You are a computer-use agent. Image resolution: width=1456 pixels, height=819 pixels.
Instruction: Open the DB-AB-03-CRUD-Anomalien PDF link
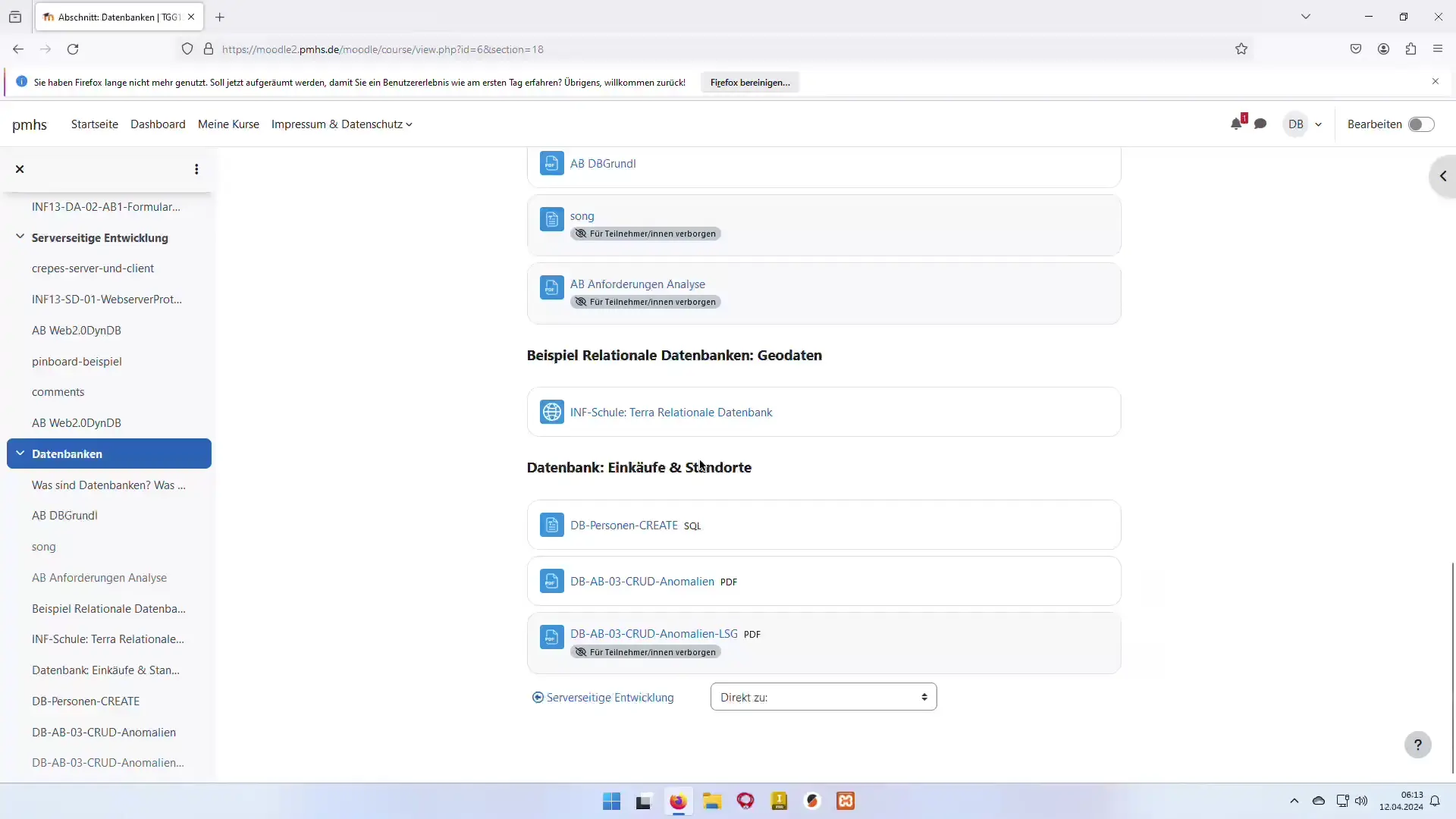tap(642, 582)
